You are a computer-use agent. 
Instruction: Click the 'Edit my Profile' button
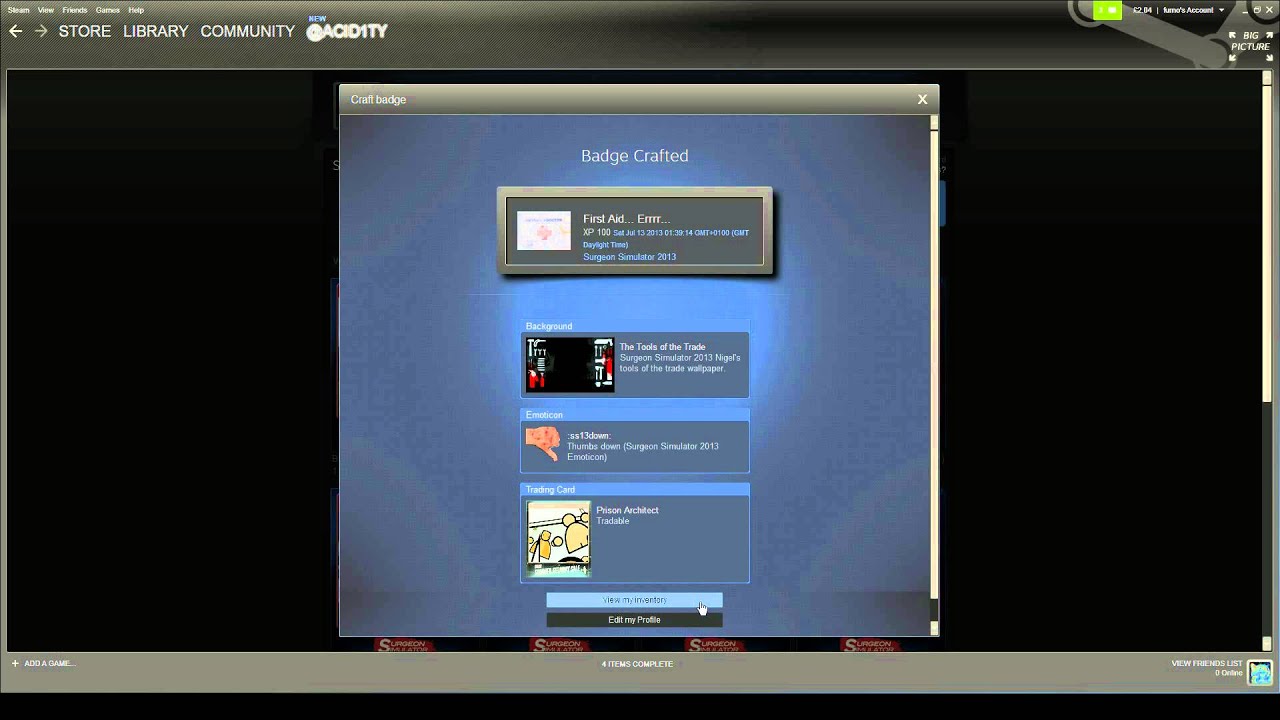pyautogui.click(x=634, y=620)
